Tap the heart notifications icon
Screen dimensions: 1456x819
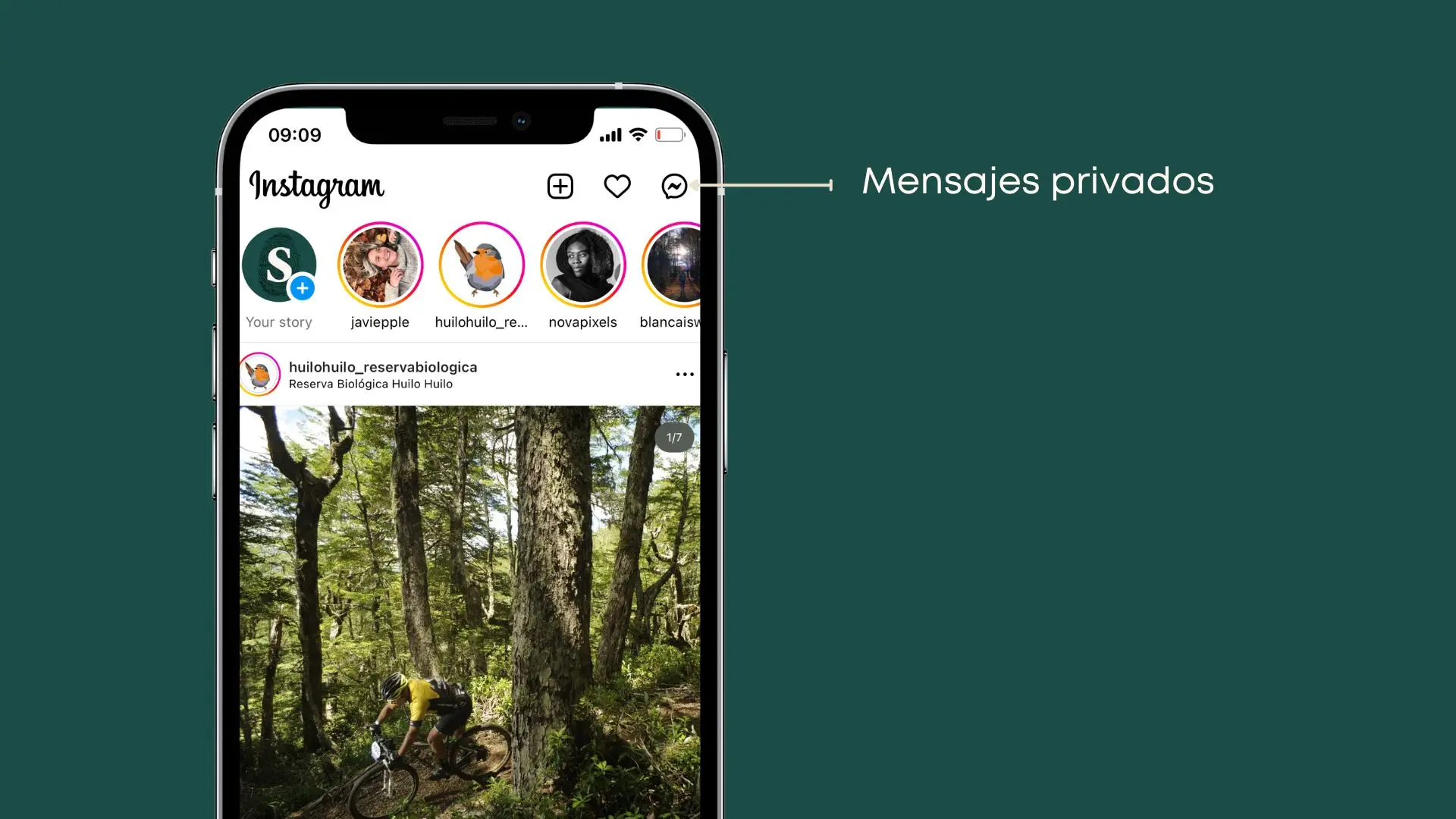pyautogui.click(x=617, y=186)
